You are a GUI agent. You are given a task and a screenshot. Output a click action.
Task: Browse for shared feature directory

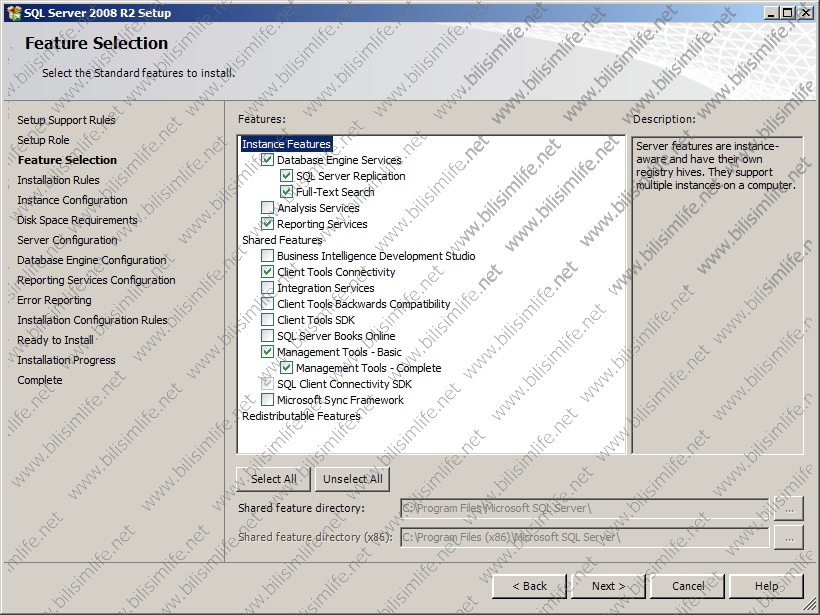coord(789,508)
